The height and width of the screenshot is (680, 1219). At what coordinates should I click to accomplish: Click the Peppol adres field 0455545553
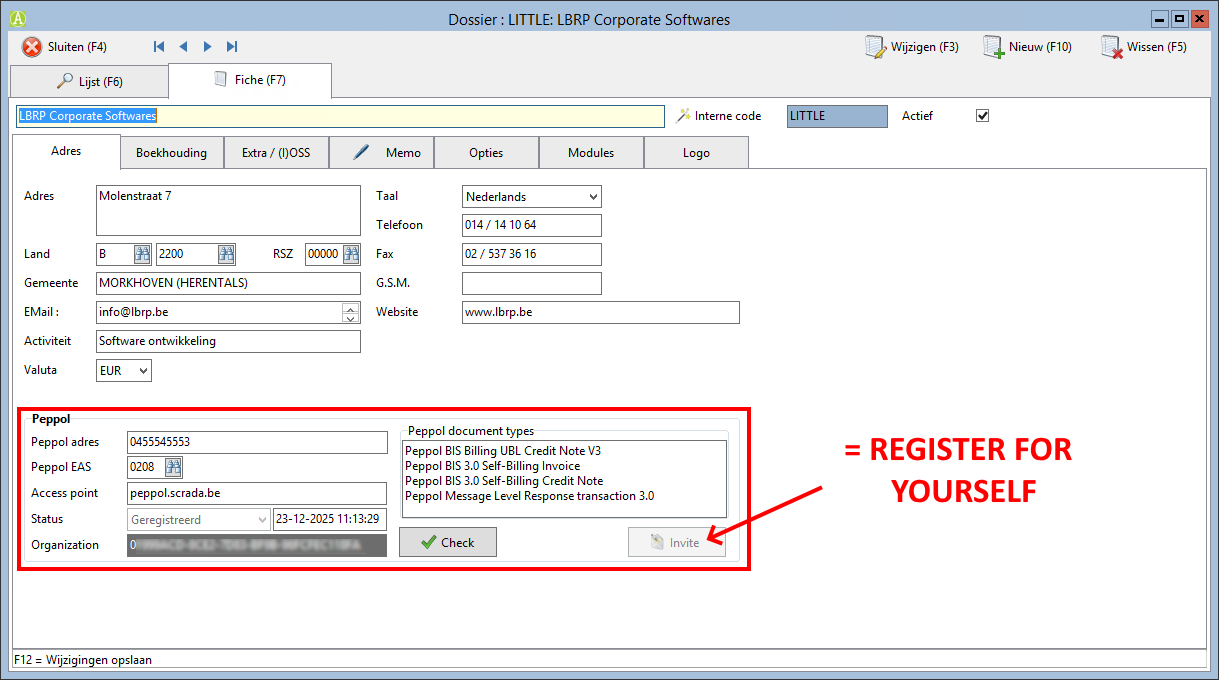(257, 442)
